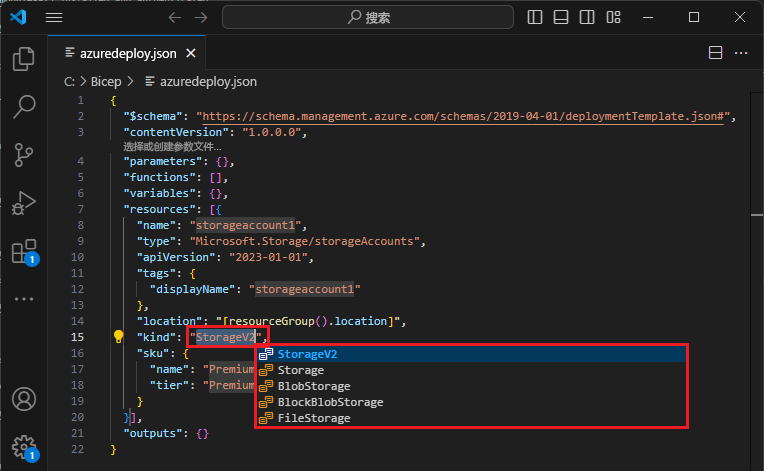Click the "outputs" key on line 21
Screen dimensions: 764x471
point(156,433)
